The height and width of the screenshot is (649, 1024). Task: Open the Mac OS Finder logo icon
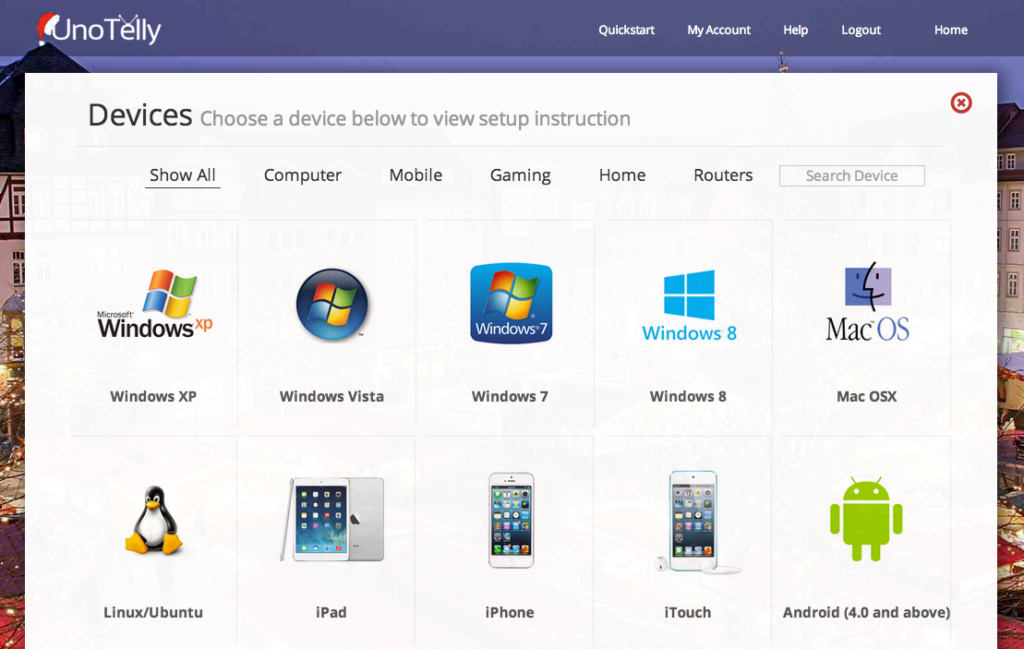tap(867, 302)
